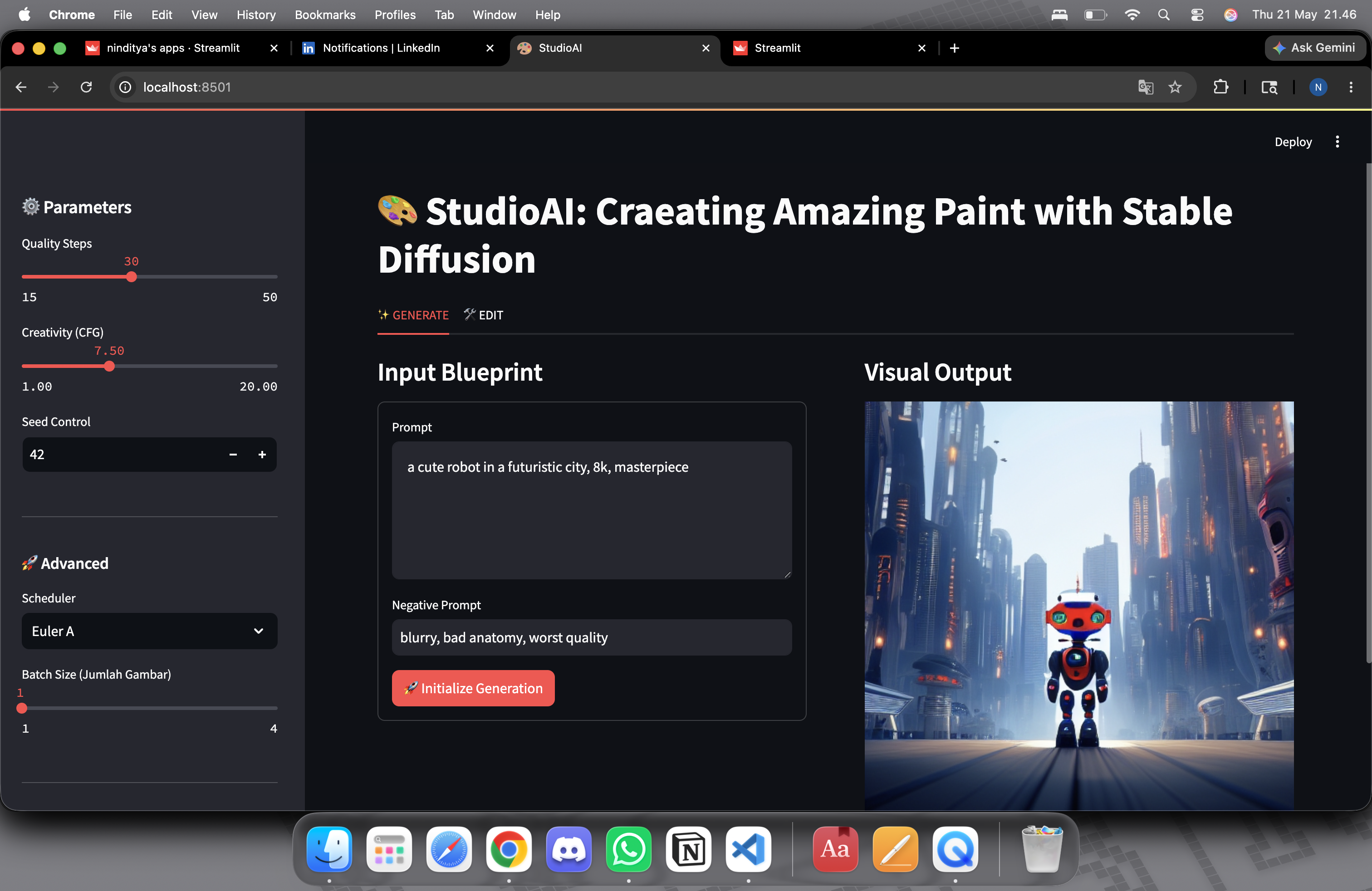The image size is (1372, 891).
Task: Close the nindiya's apps Streamlit tab
Action: click(274, 48)
